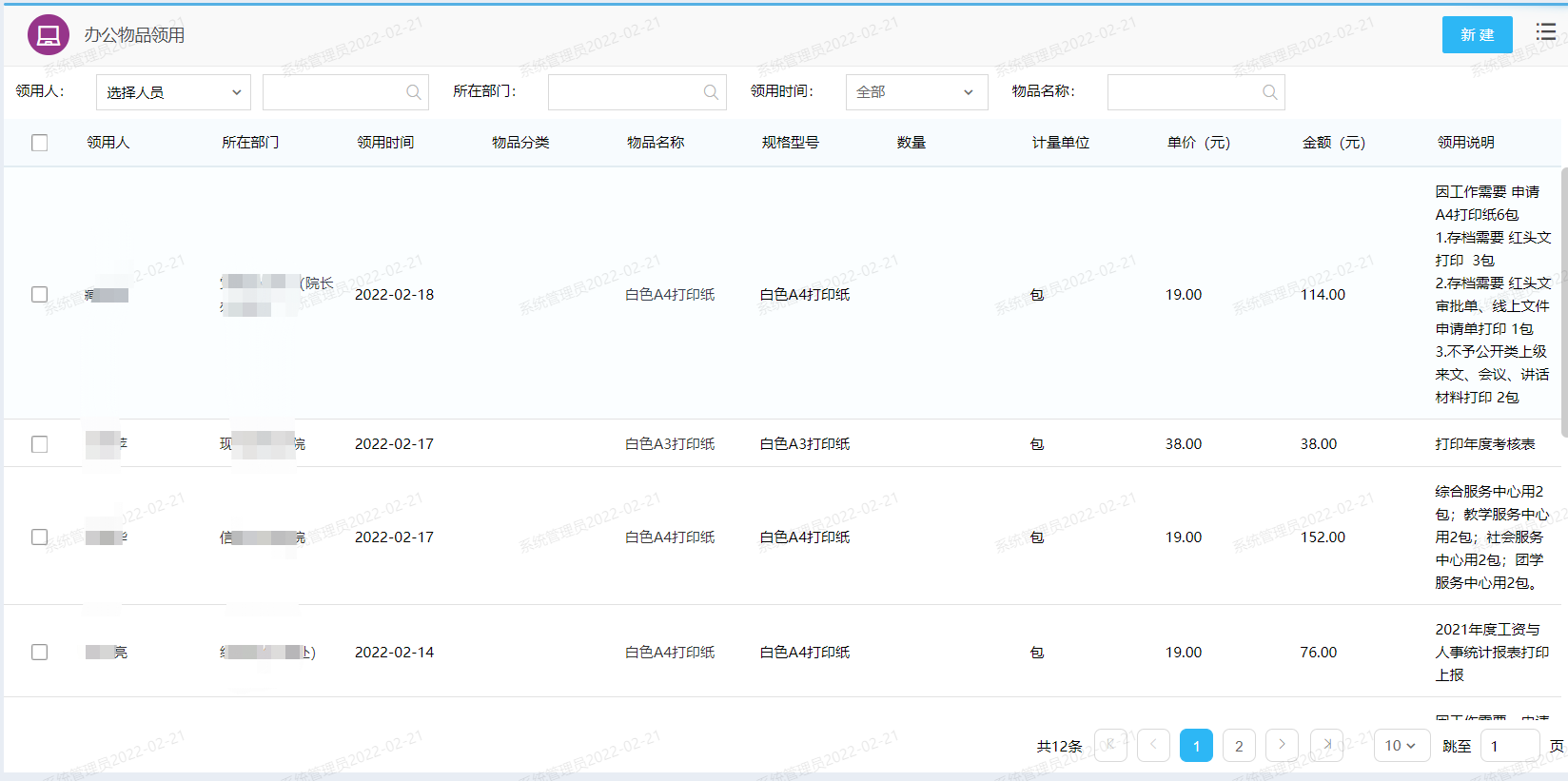Viewport: 1568px width, 781px height.
Task: Open the 领用时间 全部 dropdown
Action: (x=917, y=92)
